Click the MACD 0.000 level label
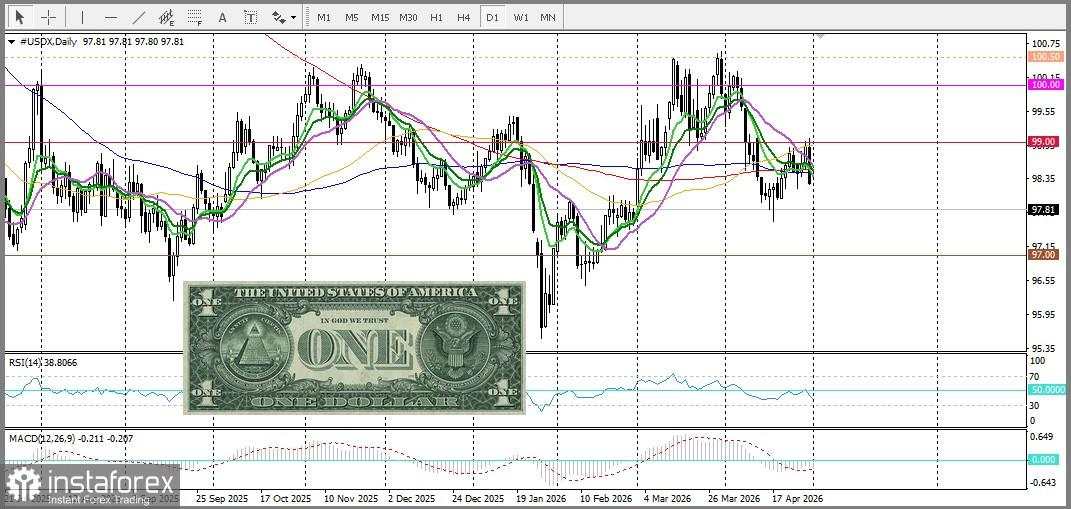The width and height of the screenshot is (1071, 509). point(1044,460)
